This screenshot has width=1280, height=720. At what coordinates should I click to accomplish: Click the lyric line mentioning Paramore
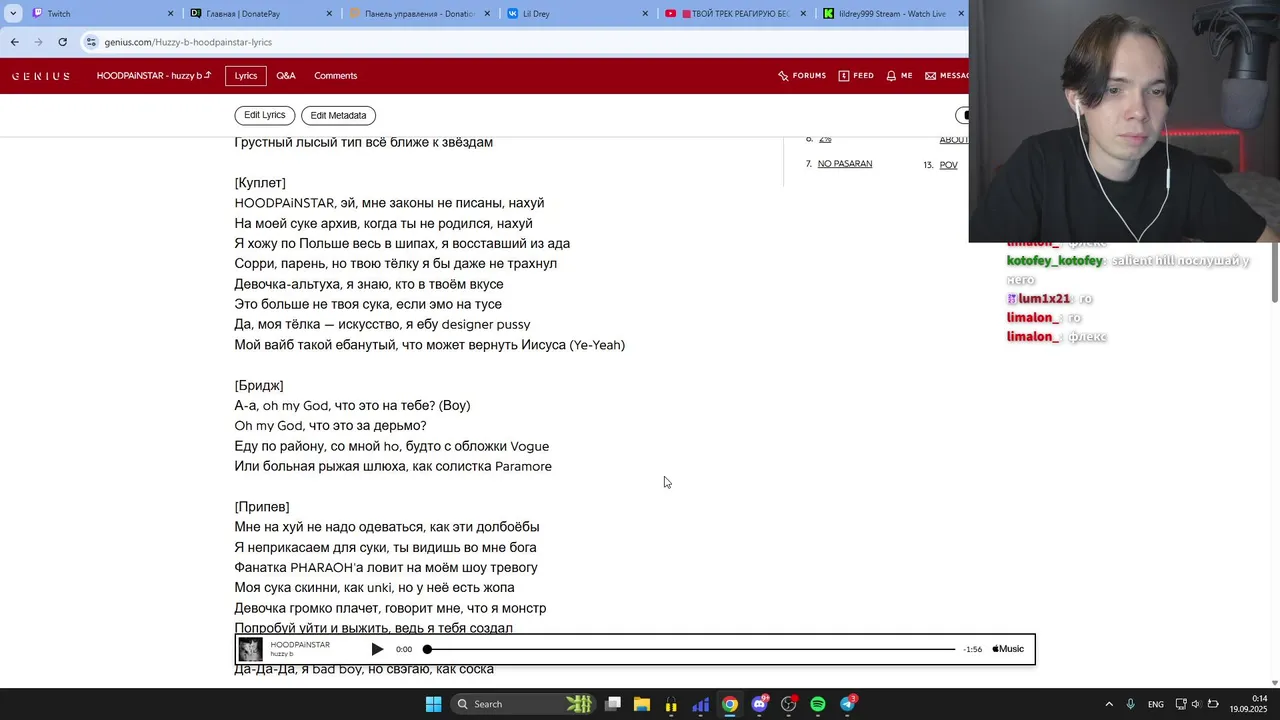coord(393,466)
